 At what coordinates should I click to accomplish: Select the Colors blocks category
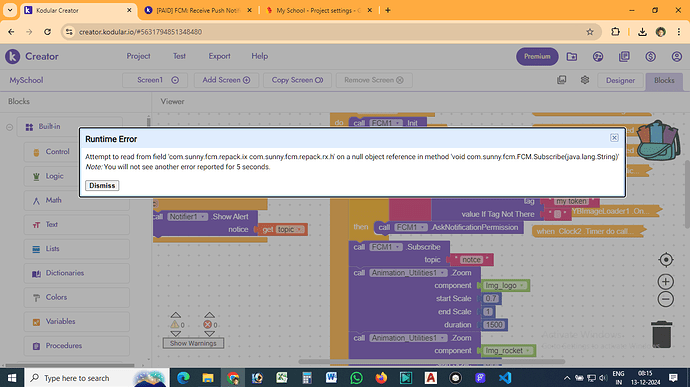pos(77,297)
